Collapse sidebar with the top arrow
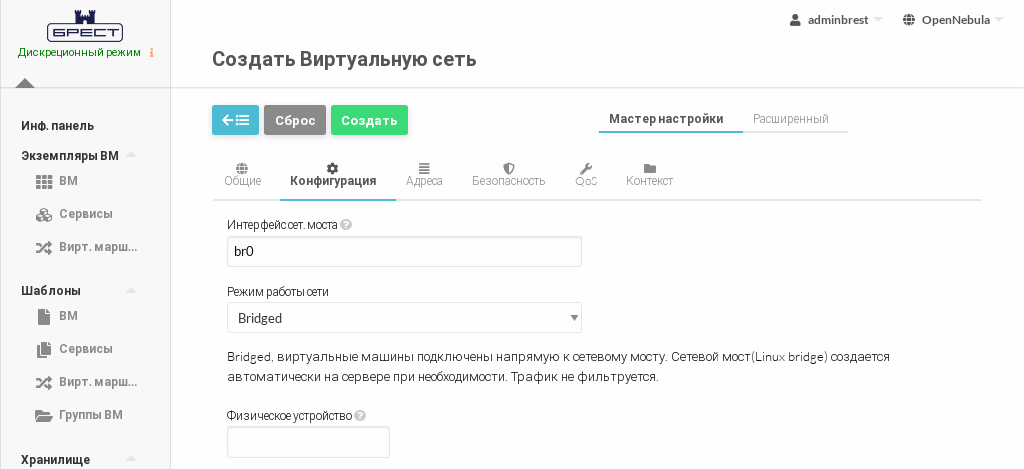This screenshot has width=1024, height=469. 25,83
